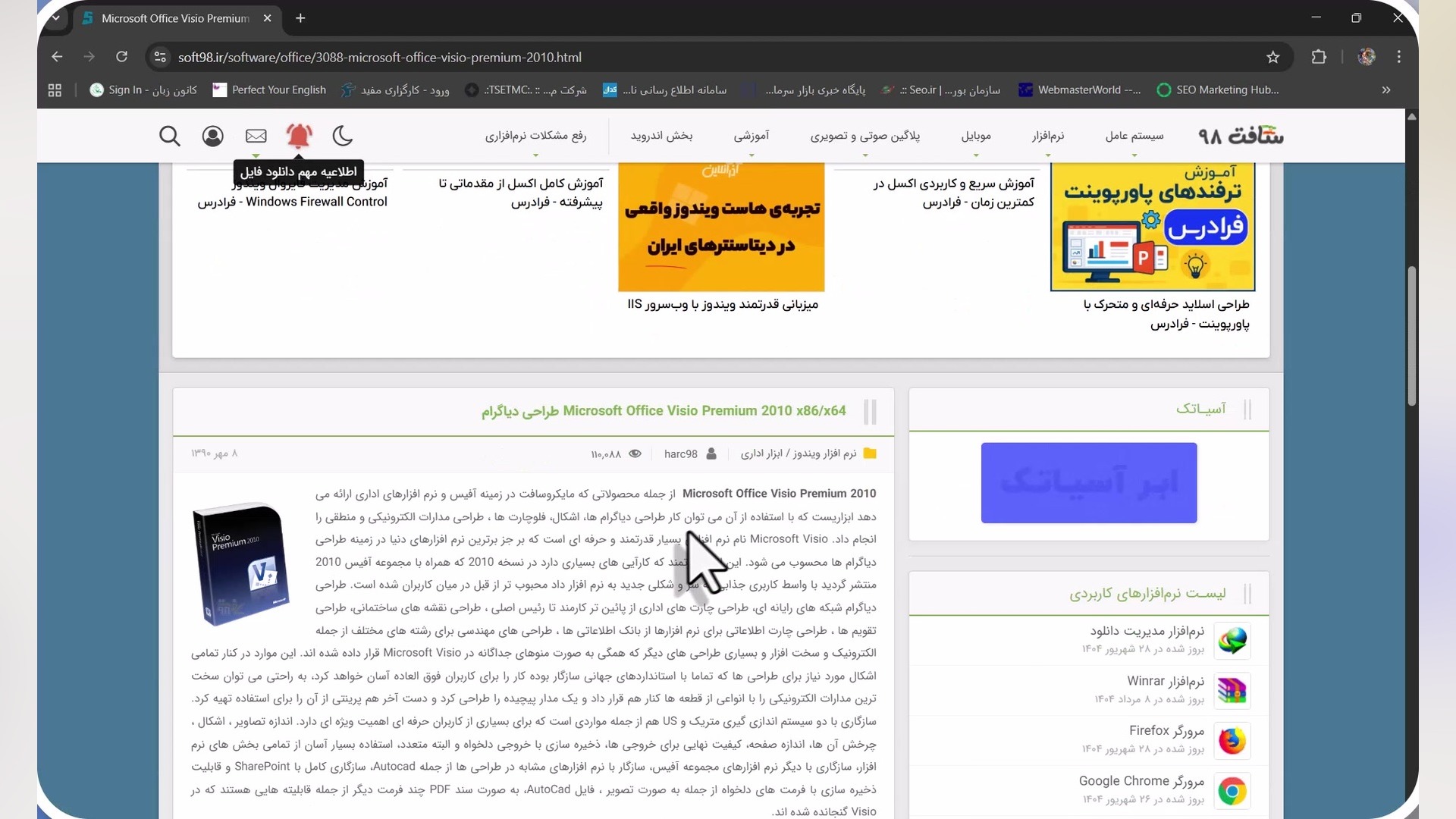Switch to Microsoft Office Visio Premium tab
Screen dimensions: 1456x819
click(174, 18)
